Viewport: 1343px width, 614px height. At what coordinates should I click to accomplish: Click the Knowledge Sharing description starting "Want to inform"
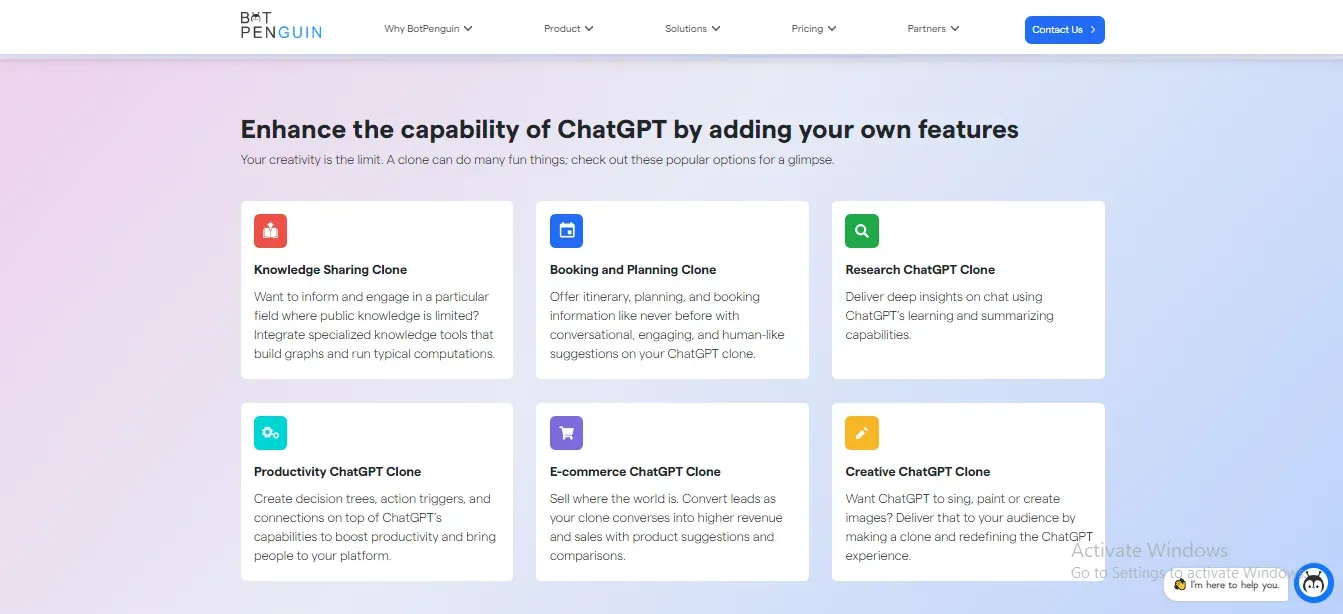pos(375,325)
